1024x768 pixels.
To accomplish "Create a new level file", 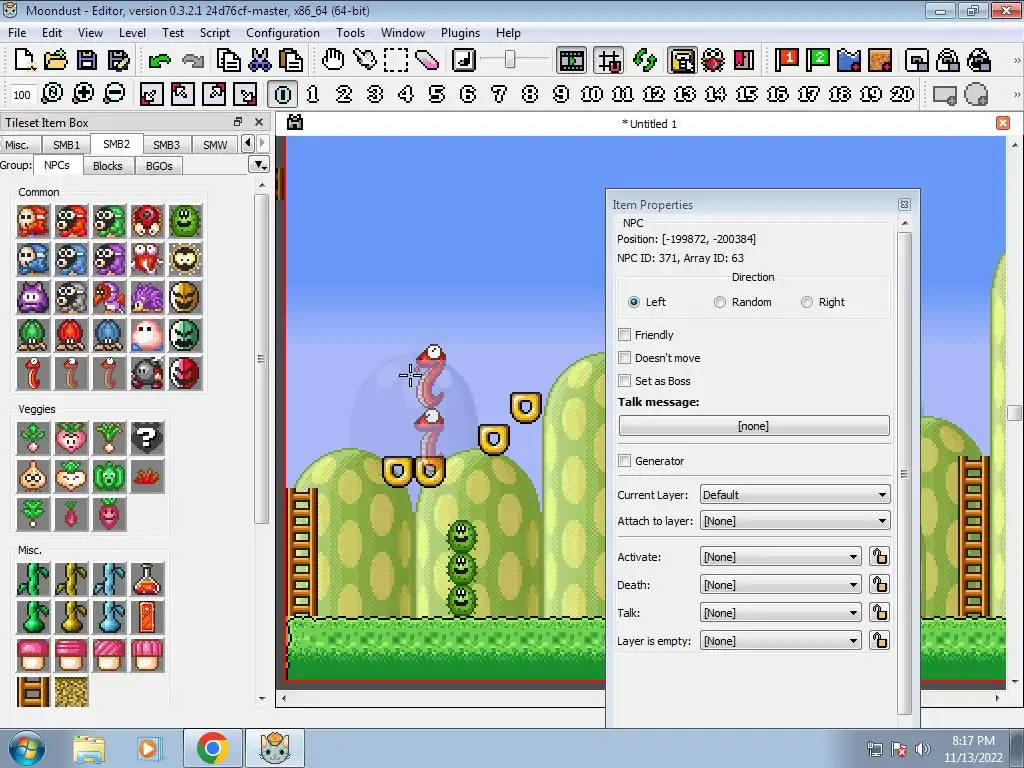I will 25,60.
